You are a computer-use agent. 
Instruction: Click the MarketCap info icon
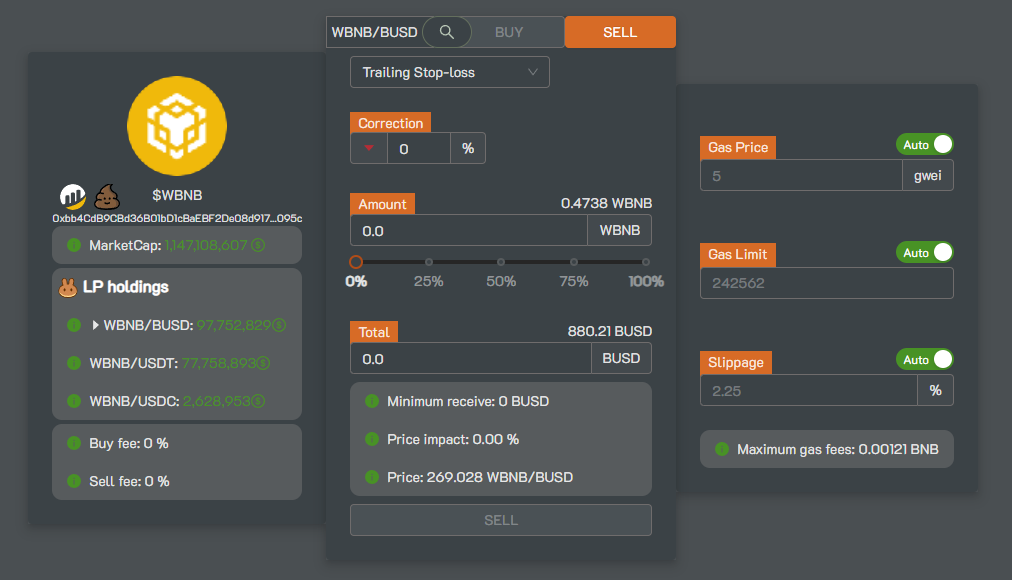pos(73,245)
